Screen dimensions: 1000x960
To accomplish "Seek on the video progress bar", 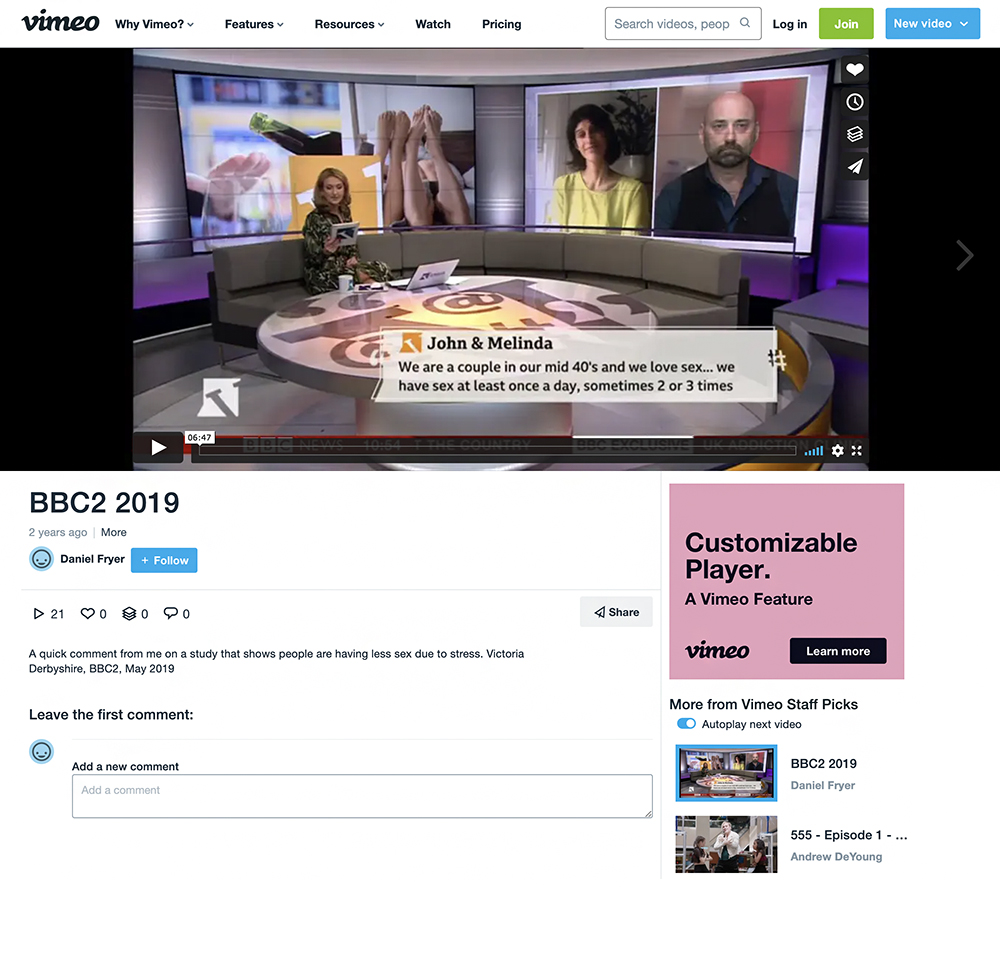I will point(497,450).
